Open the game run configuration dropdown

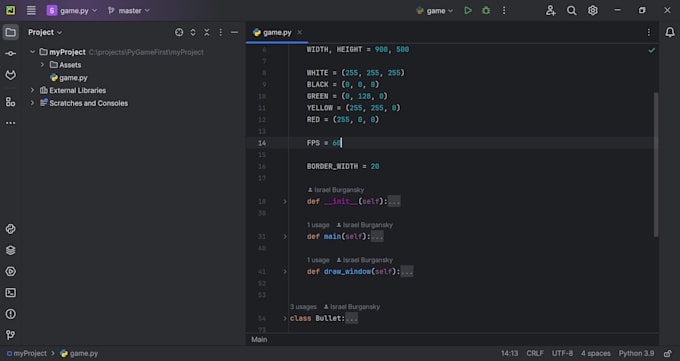tap(435, 10)
